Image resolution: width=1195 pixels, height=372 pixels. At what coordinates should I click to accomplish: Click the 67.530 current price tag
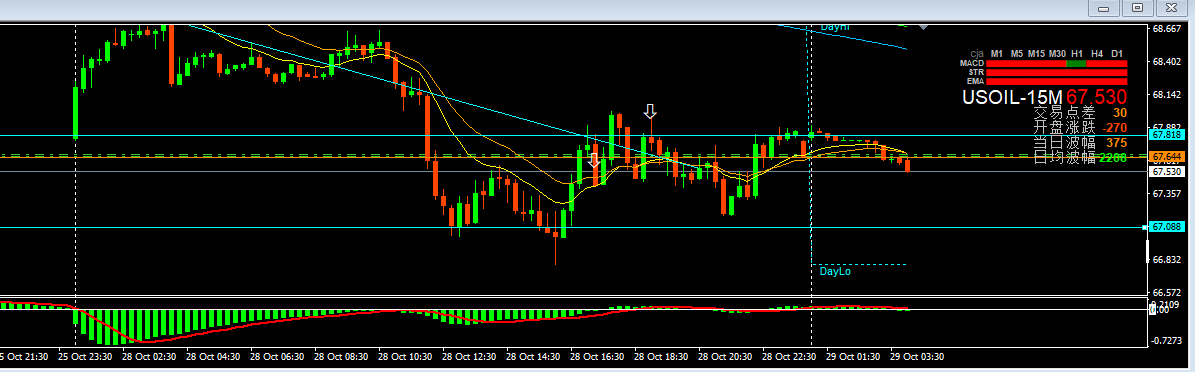point(1166,172)
